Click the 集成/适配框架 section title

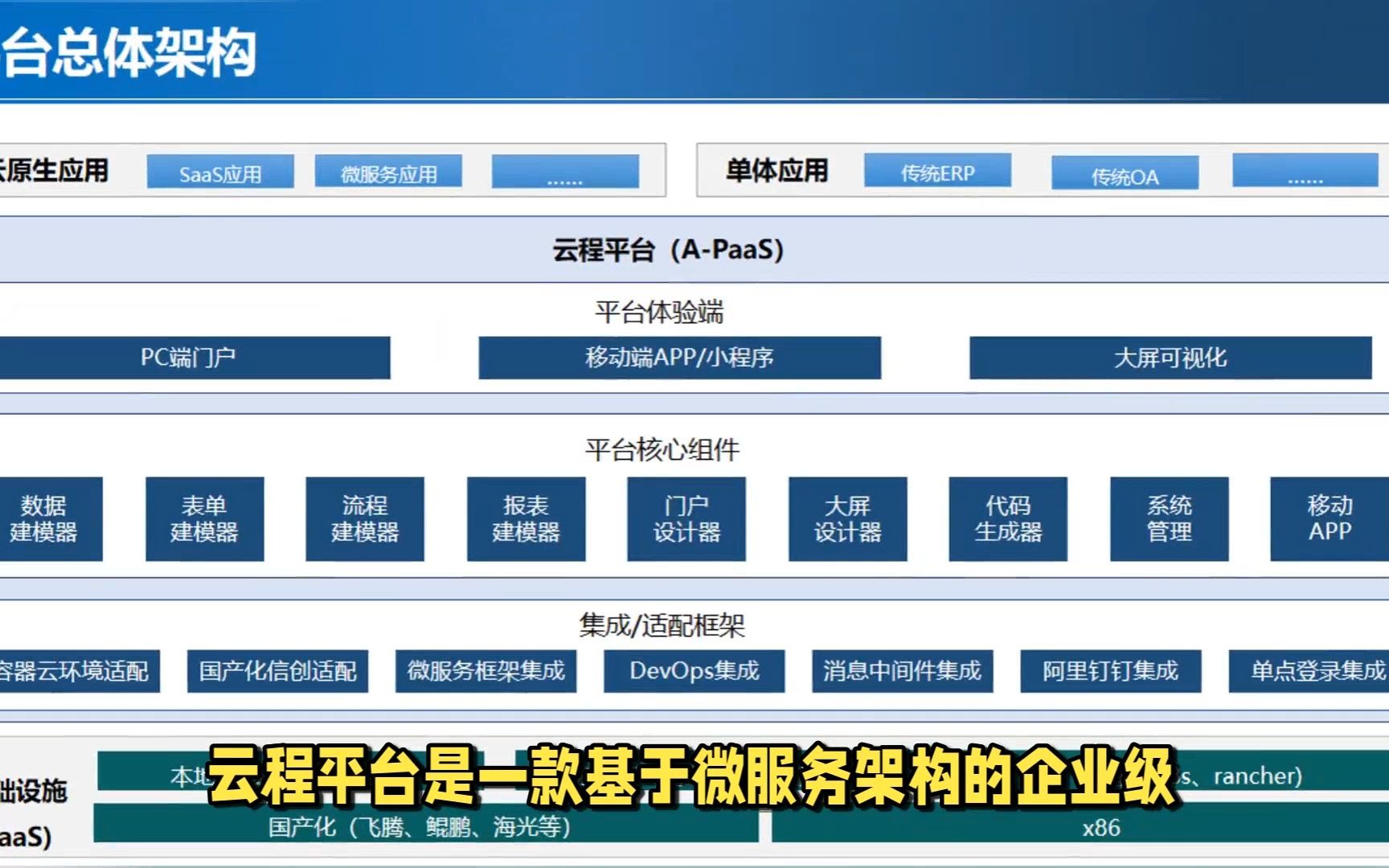662,625
